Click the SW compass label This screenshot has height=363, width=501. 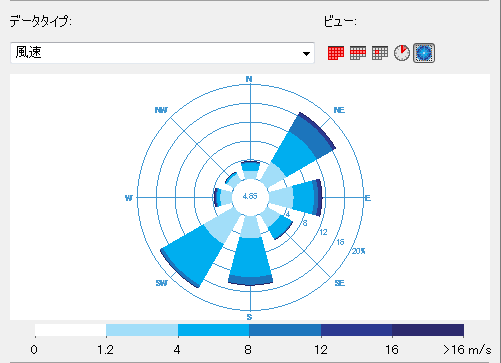tap(162, 283)
